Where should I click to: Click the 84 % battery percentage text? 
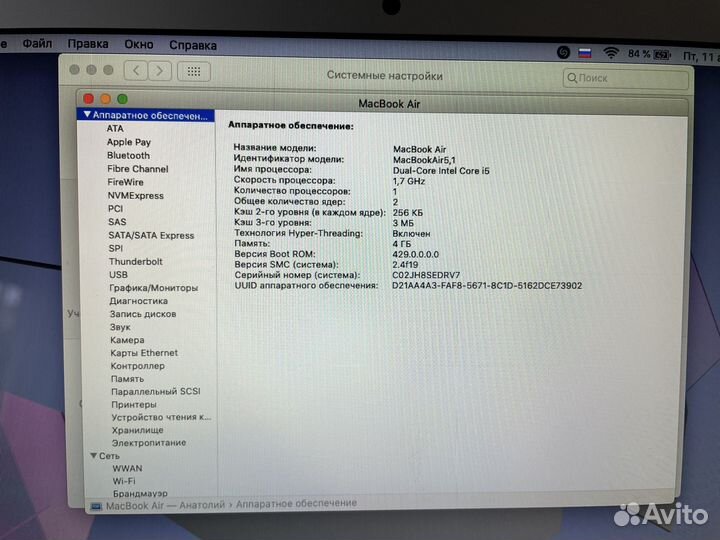639,54
